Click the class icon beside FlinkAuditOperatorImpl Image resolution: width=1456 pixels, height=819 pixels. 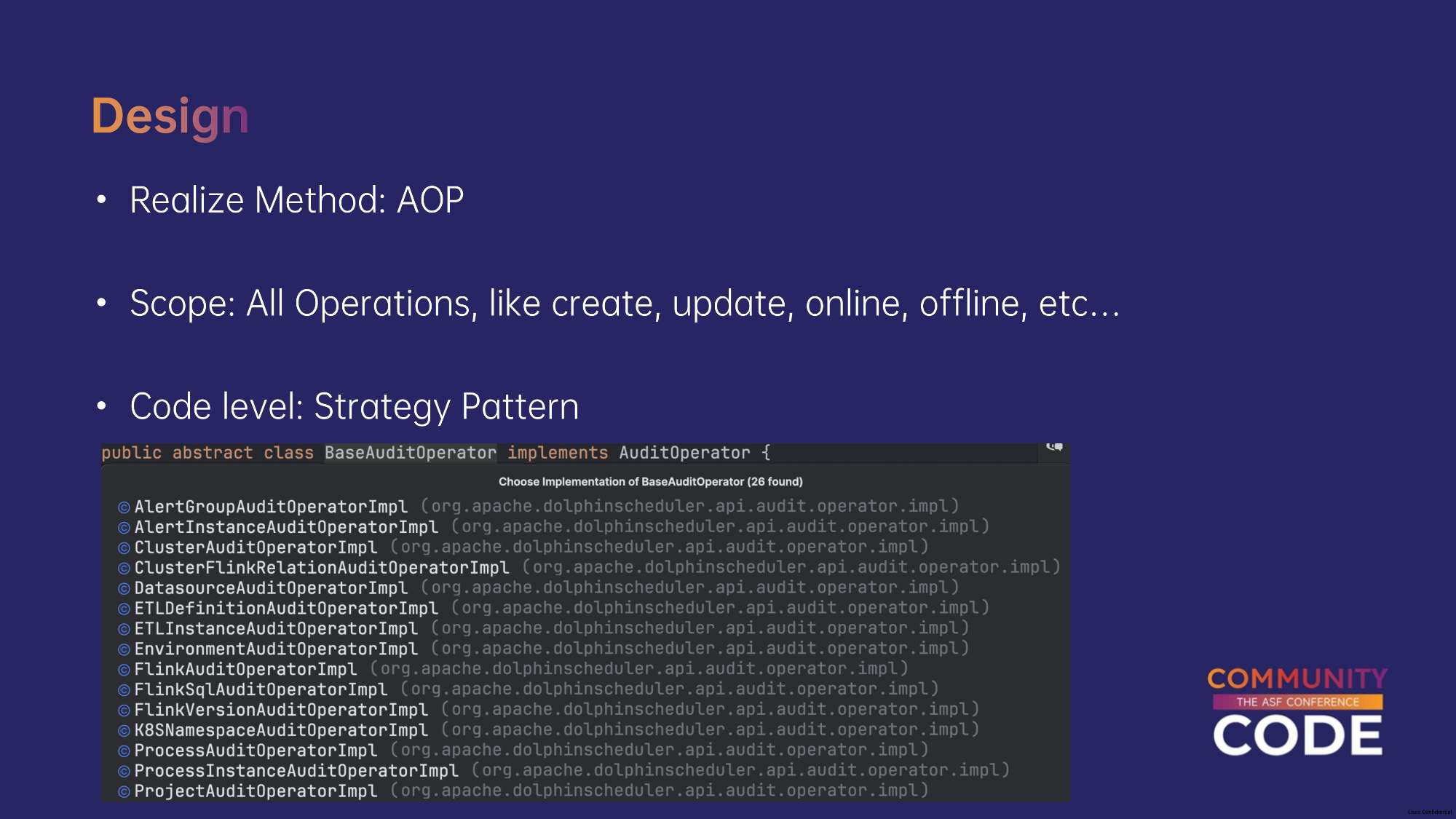pos(124,670)
